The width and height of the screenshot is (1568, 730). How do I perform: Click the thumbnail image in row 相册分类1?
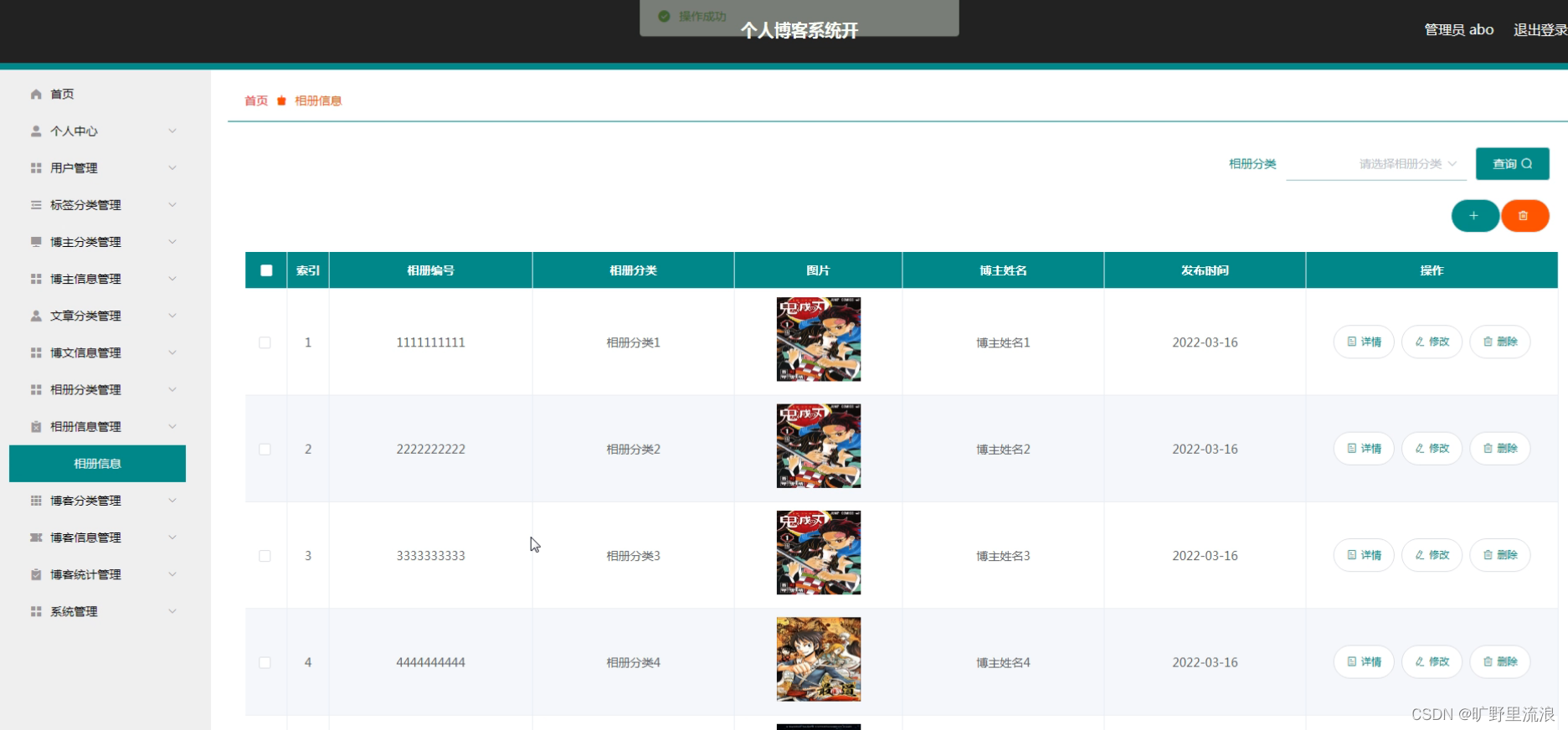click(819, 340)
